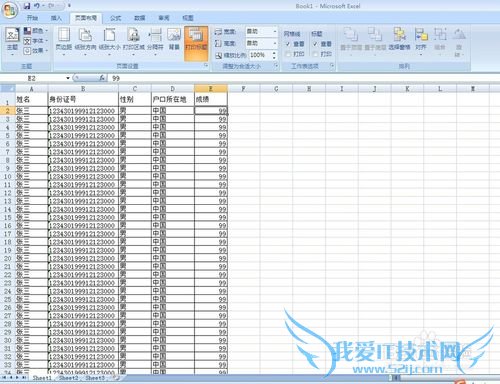
Task: Click the Name Box showing E2
Action: click(x=32, y=78)
